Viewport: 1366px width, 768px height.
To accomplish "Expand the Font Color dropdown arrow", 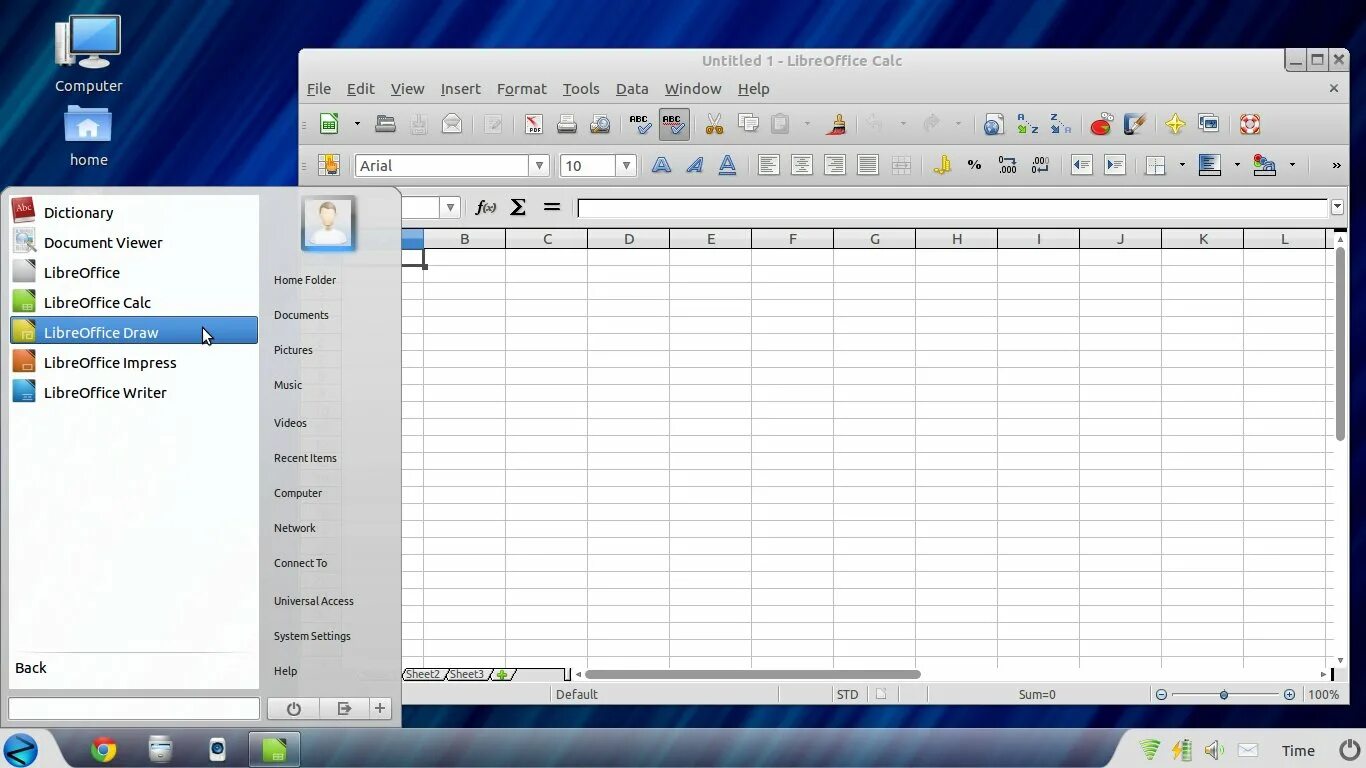I will [x=1292, y=165].
